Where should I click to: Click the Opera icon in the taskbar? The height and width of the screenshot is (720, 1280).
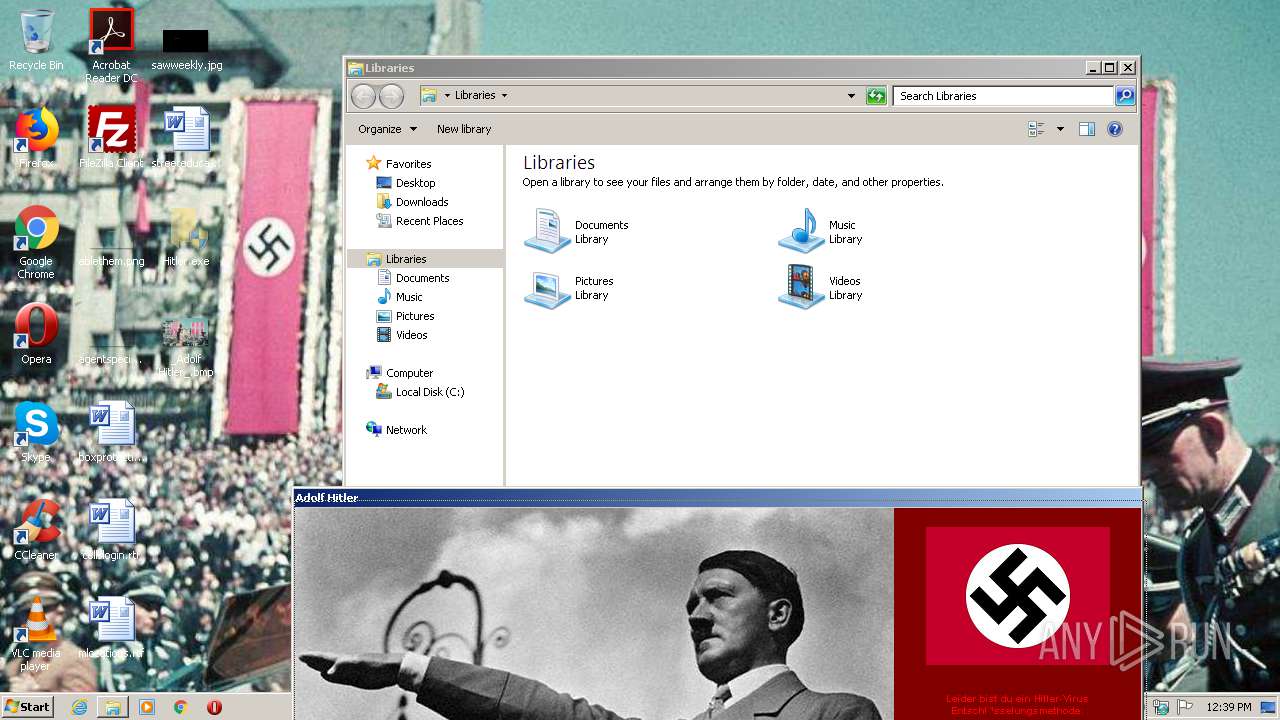(x=214, y=707)
